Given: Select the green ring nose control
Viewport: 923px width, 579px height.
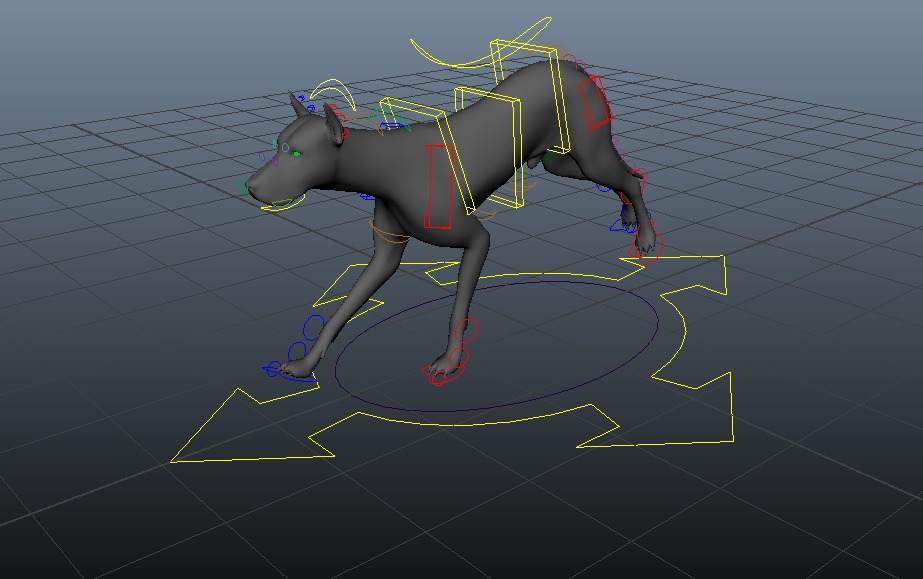Looking at the screenshot, I should coord(243,186).
